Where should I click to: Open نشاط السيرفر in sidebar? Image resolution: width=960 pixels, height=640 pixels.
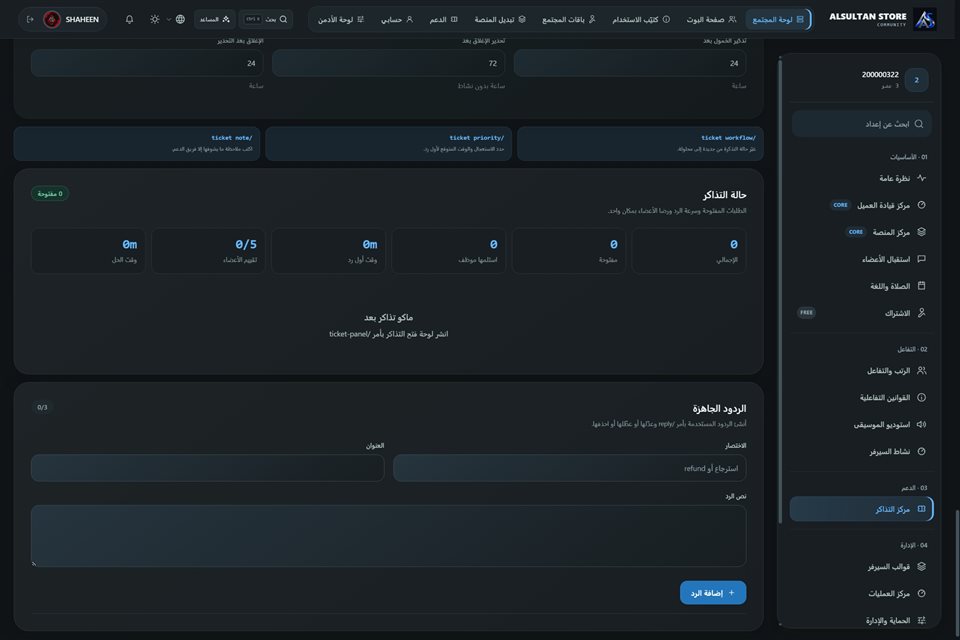point(860,451)
